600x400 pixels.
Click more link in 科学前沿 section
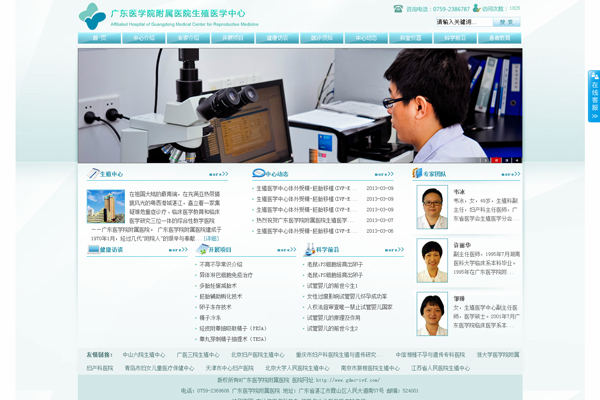pos(394,250)
